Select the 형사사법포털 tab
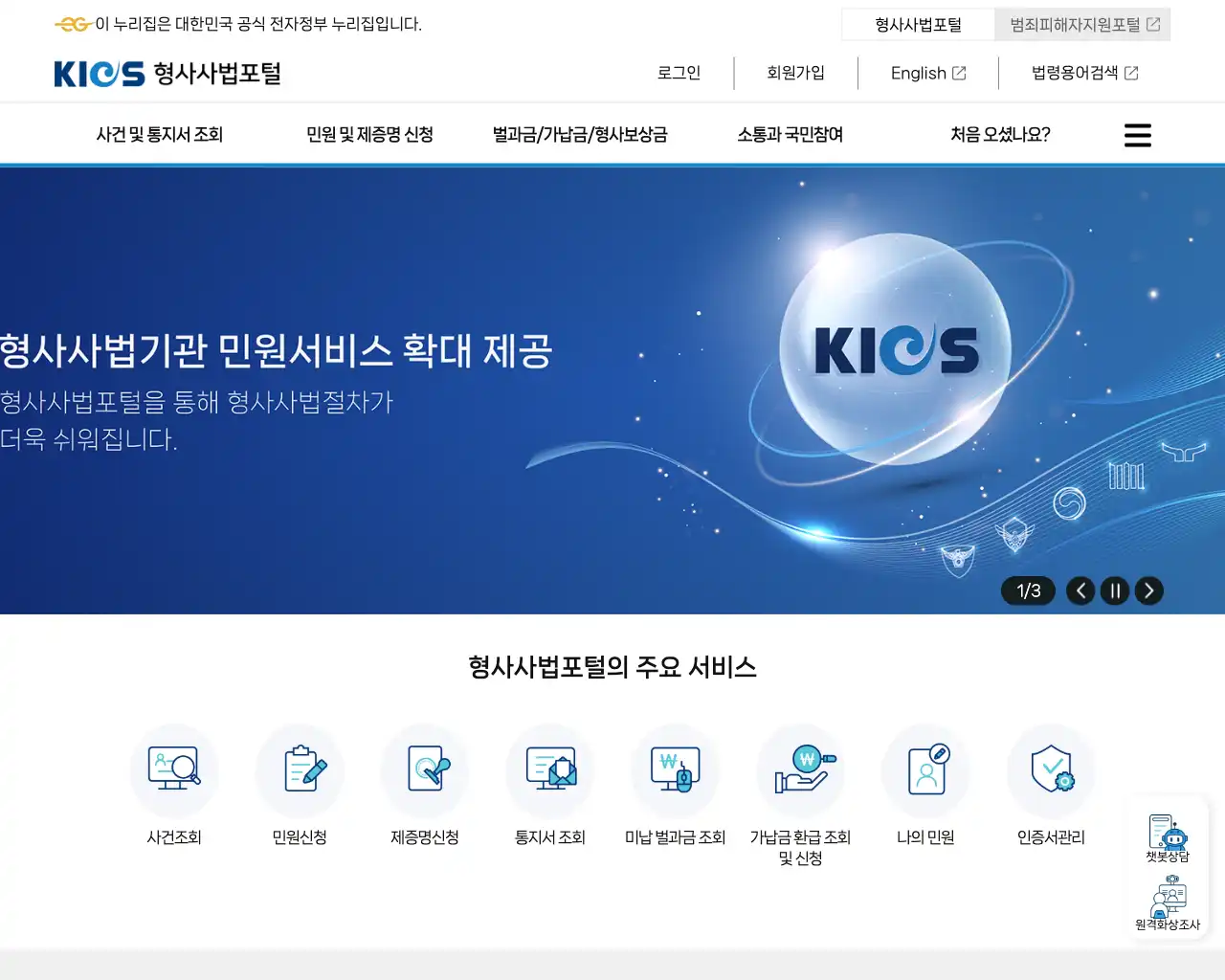1225x980 pixels. 919,25
